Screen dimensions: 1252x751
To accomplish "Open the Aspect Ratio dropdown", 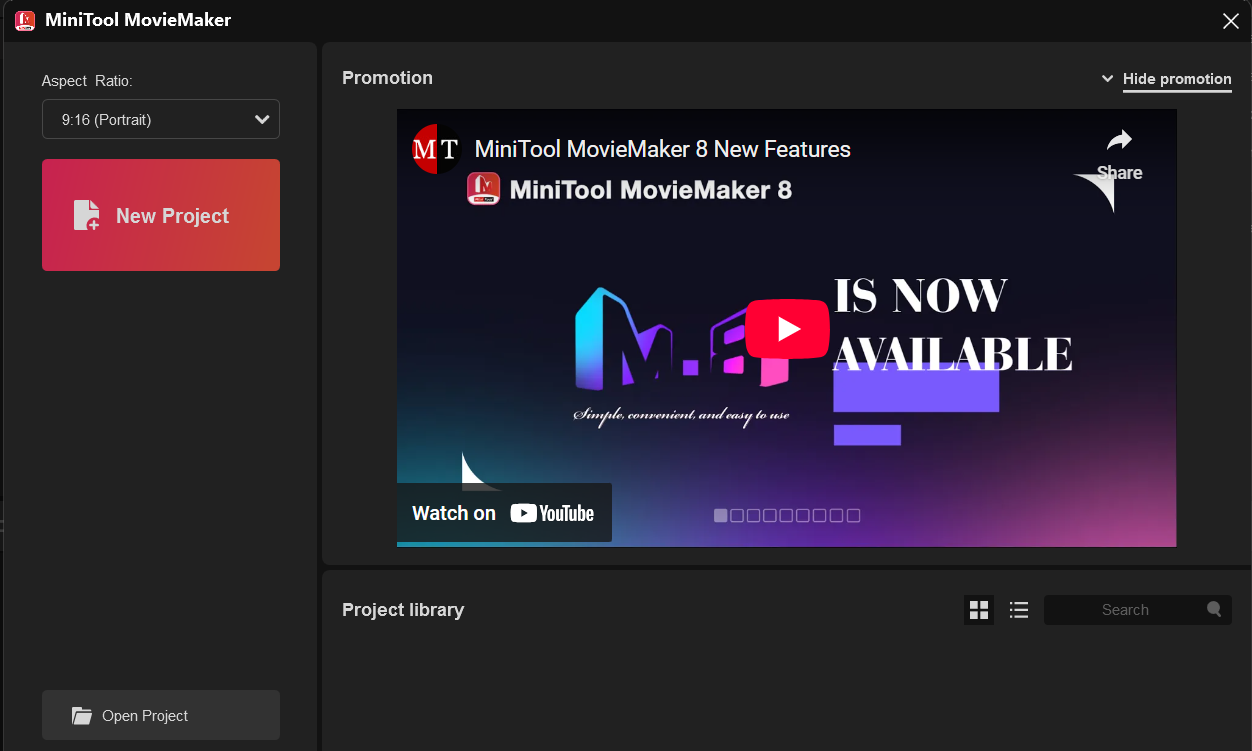I will 161,119.
